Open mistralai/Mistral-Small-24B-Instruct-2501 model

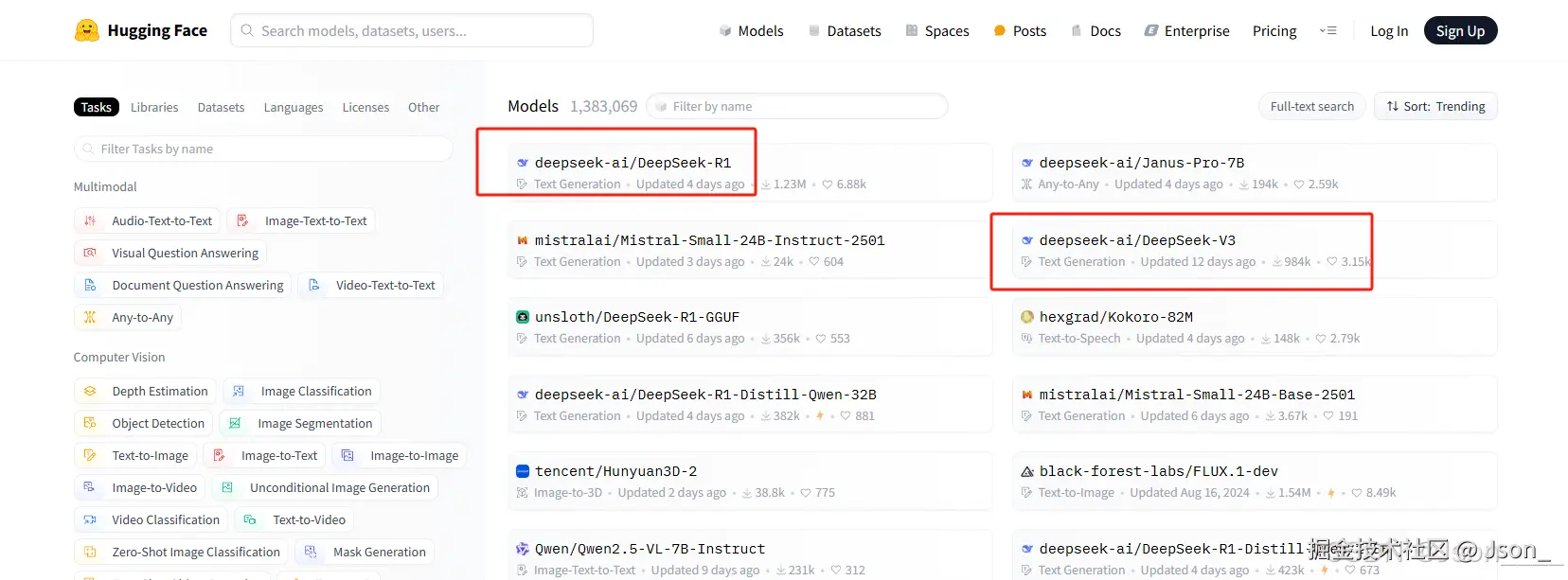click(x=750, y=250)
